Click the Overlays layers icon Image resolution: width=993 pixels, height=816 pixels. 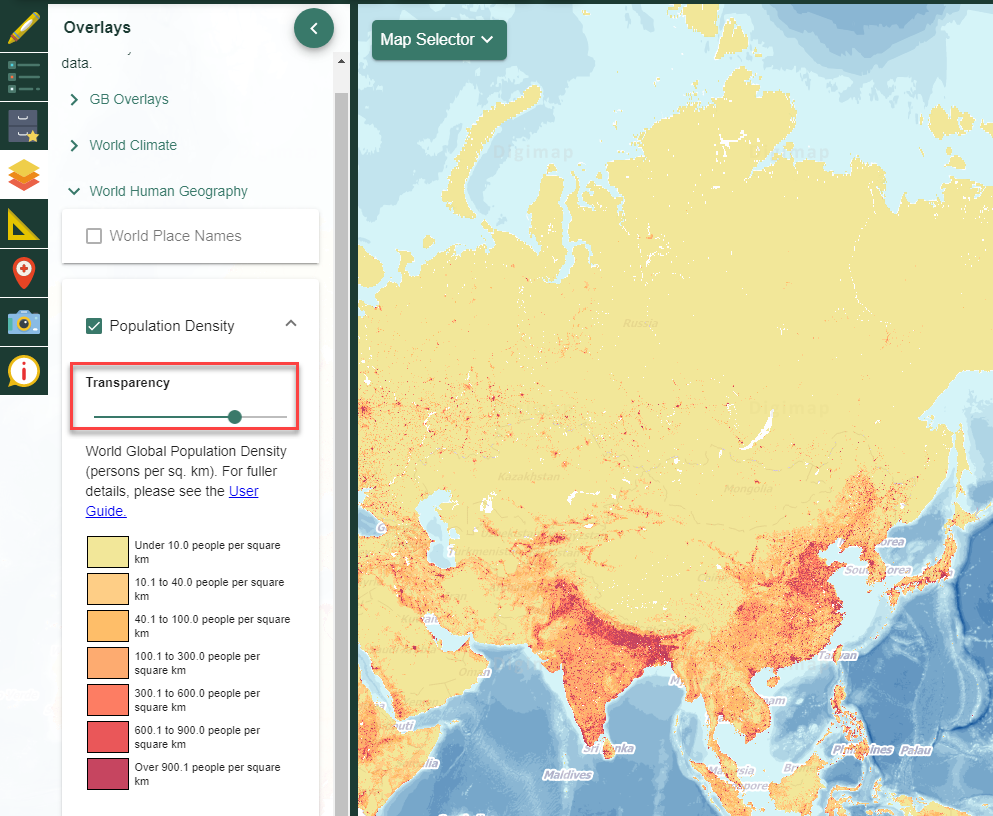tap(24, 174)
